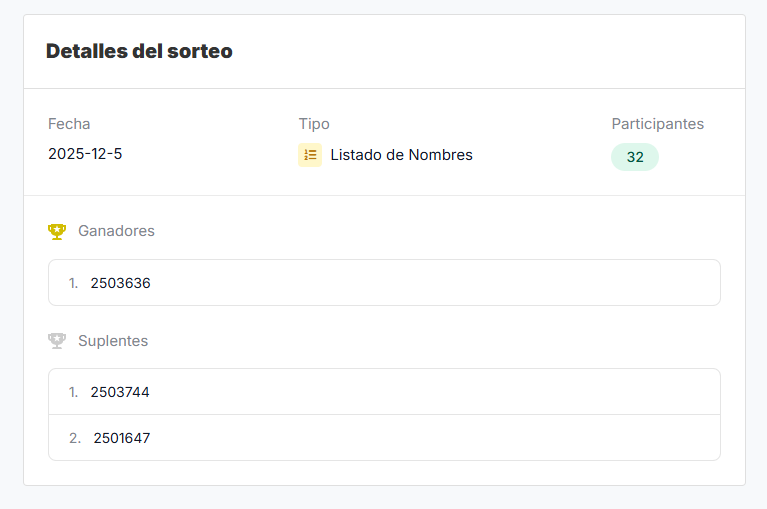Click the date value 2025-12-5

(85, 154)
